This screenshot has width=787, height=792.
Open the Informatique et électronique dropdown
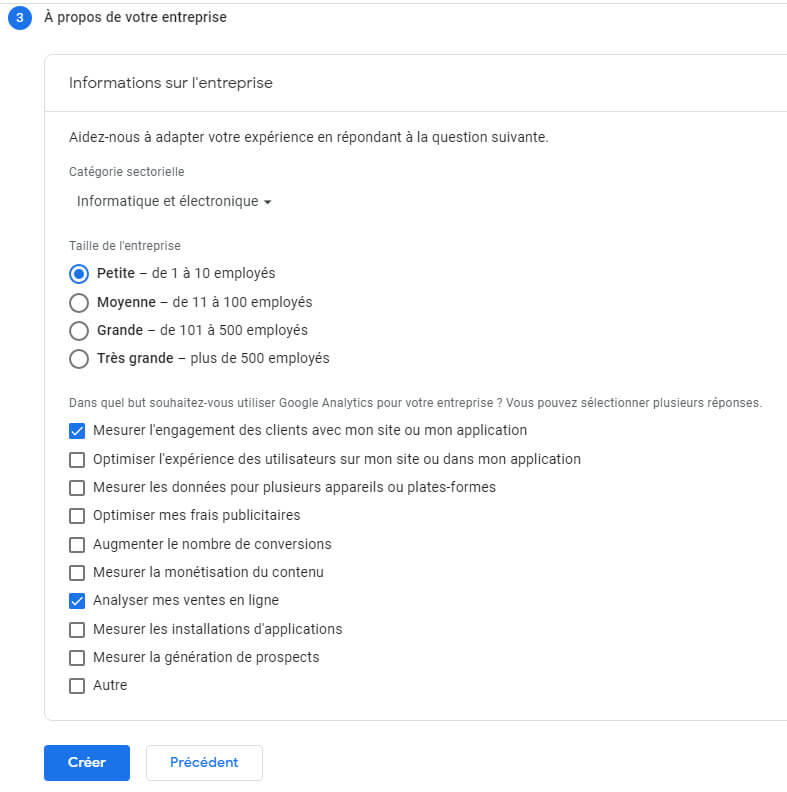coord(174,202)
